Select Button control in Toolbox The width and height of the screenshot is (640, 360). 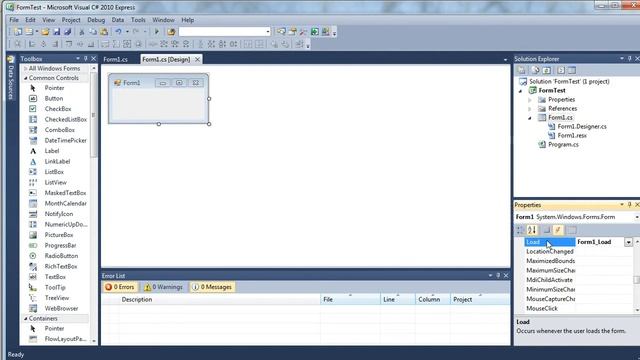[54, 98]
